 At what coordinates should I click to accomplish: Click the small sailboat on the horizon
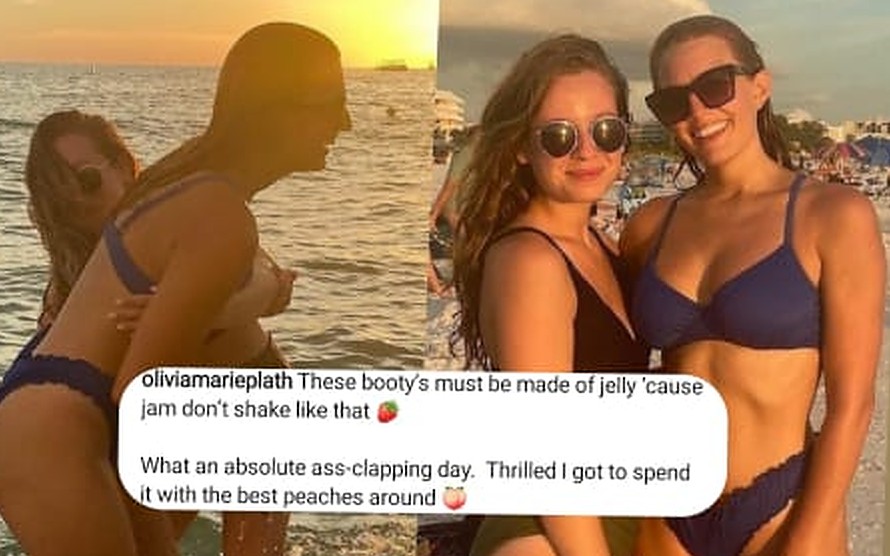coord(91,68)
